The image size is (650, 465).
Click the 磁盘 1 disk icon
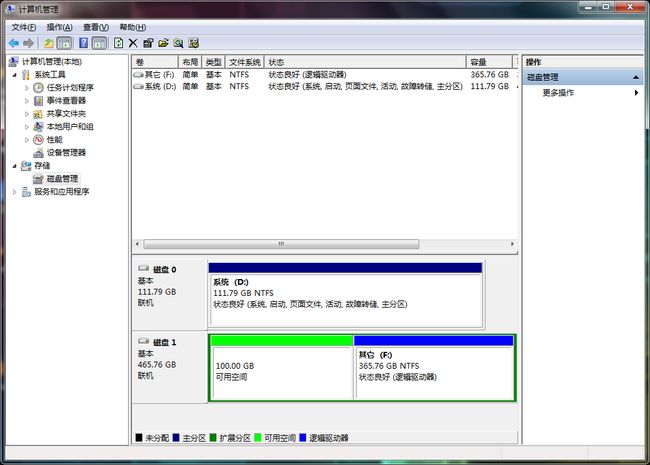tap(143, 341)
